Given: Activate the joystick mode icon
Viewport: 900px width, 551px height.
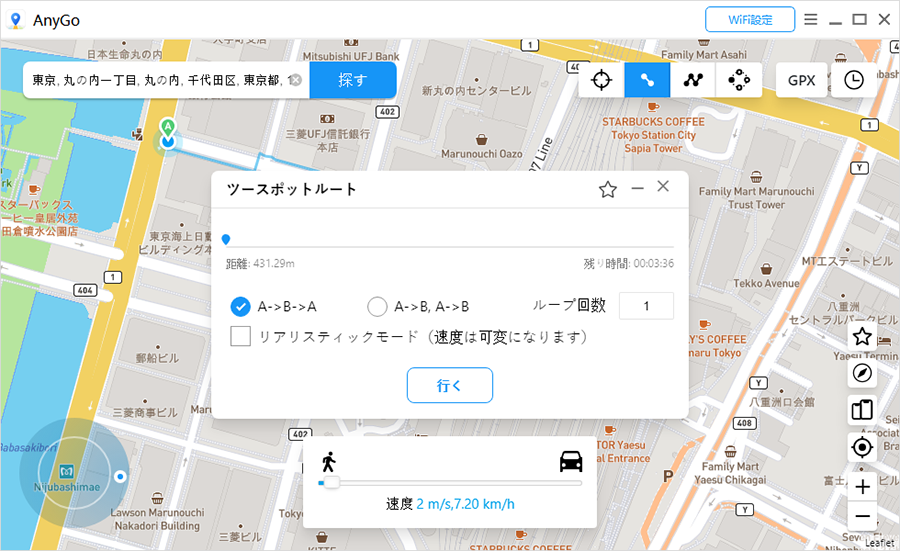Looking at the screenshot, I should 739,81.
